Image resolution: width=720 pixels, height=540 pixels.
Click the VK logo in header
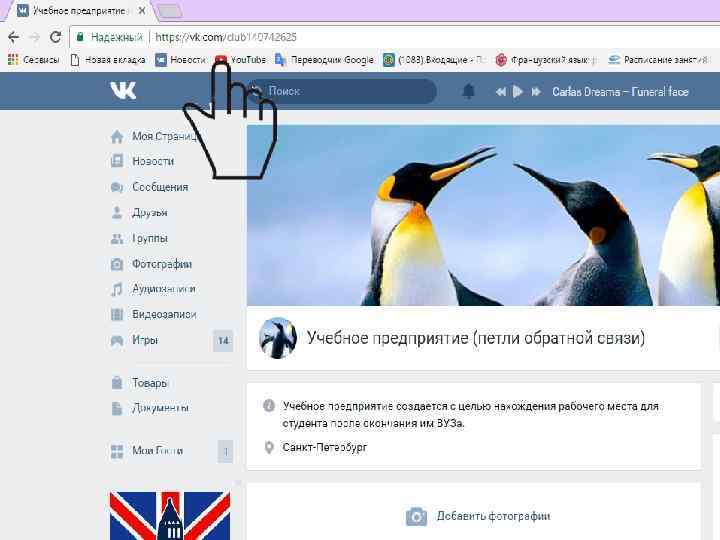(x=123, y=90)
